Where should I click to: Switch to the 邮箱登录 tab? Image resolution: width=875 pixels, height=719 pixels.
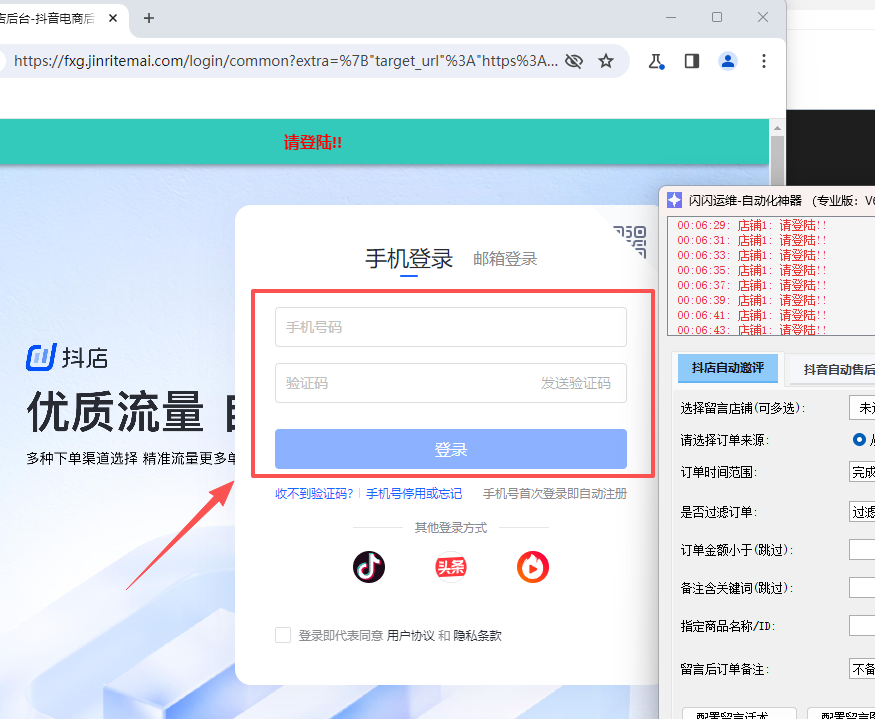tap(507, 257)
